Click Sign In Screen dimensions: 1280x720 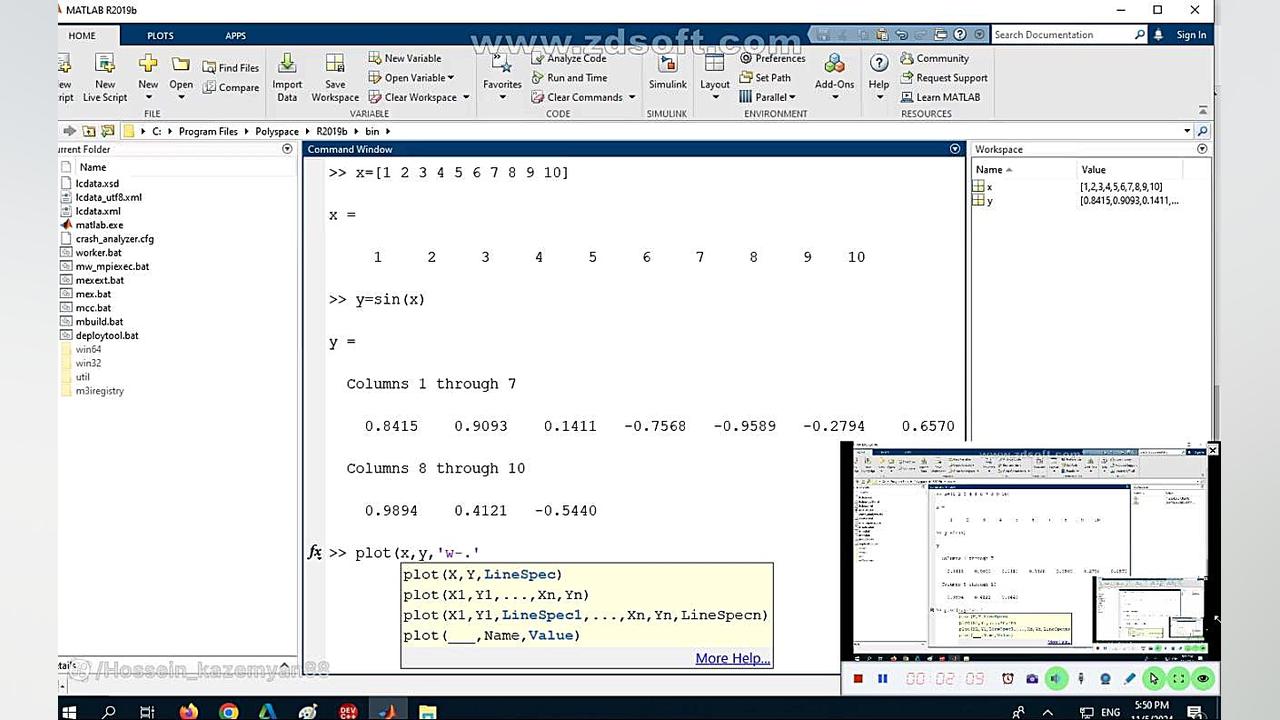click(1191, 35)
